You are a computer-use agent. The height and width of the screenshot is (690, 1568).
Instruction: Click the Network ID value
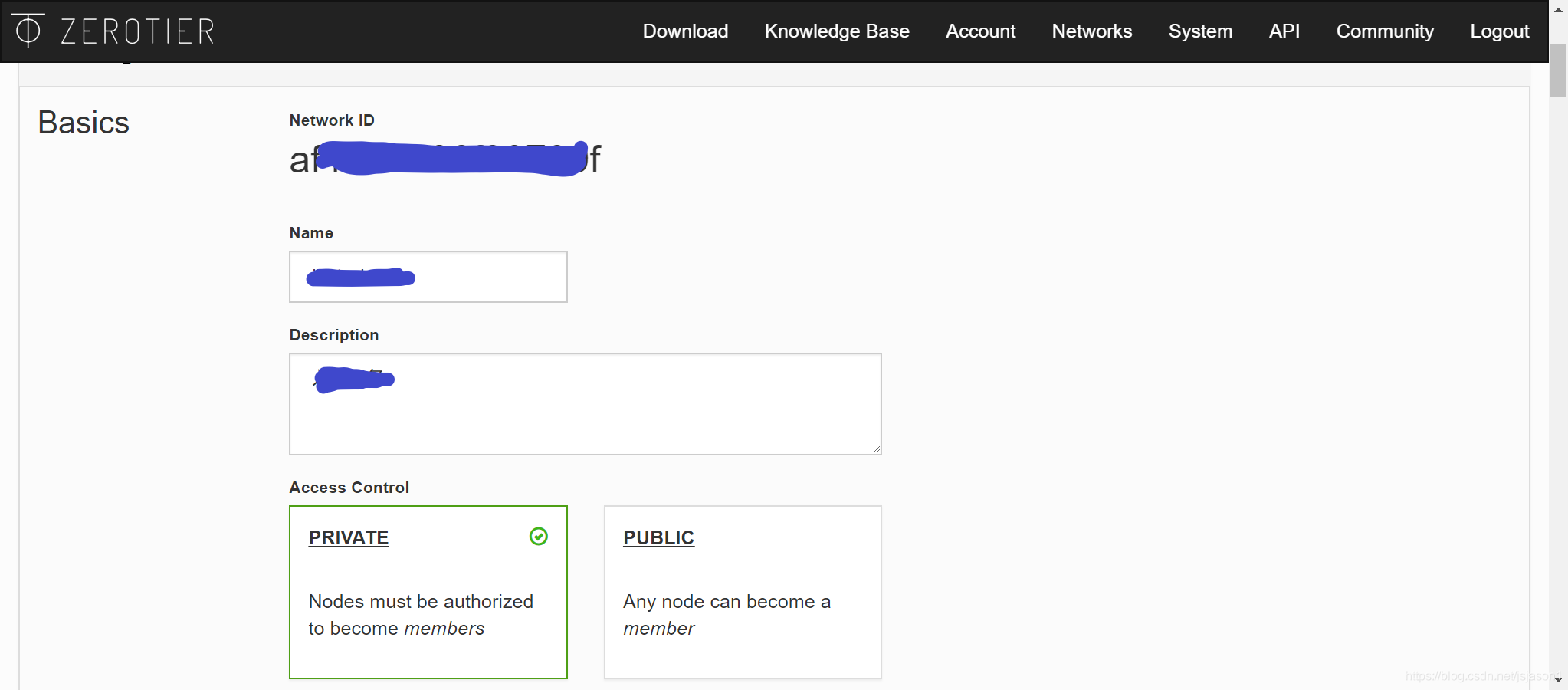click(x=445, y=159)
